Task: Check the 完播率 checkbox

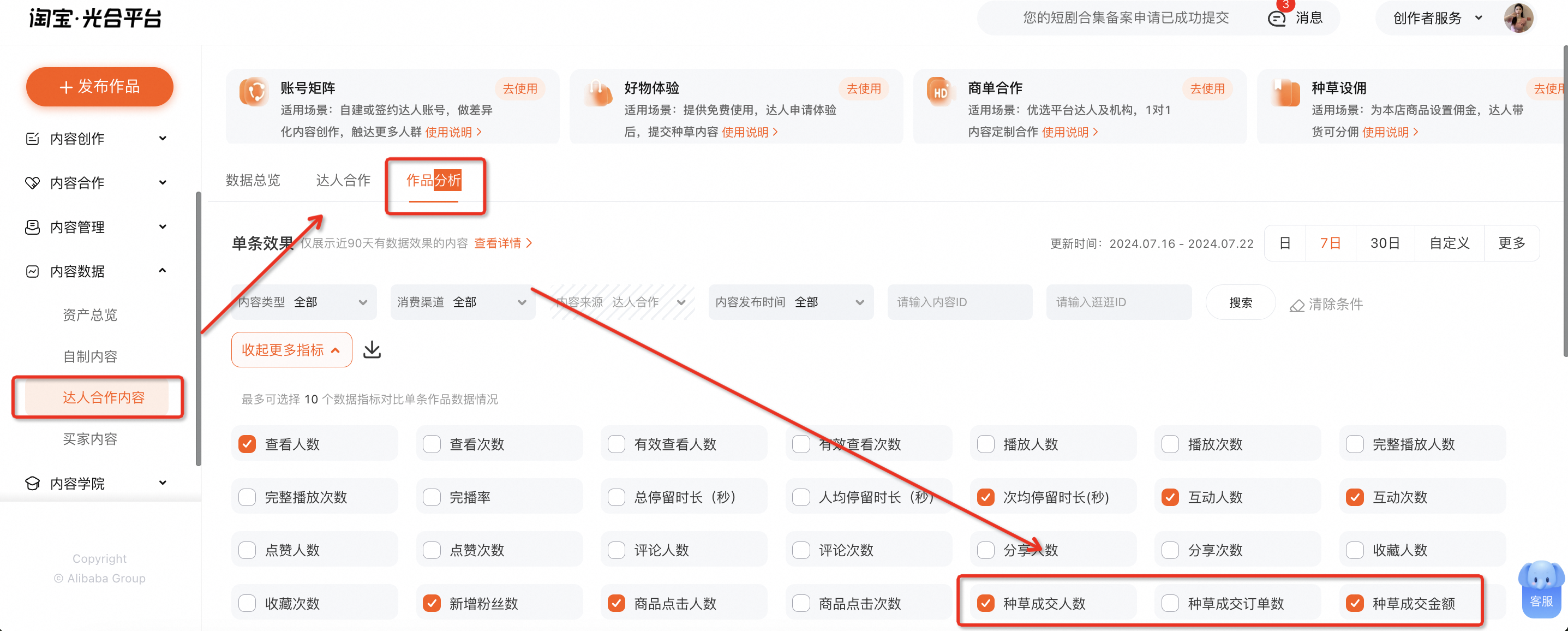Action: point(432,497)
